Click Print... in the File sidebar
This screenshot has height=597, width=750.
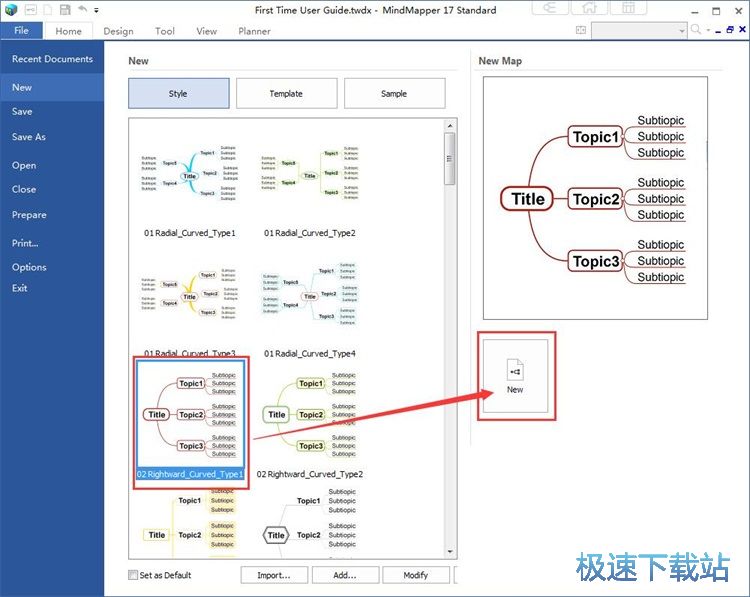click(52, 243)
